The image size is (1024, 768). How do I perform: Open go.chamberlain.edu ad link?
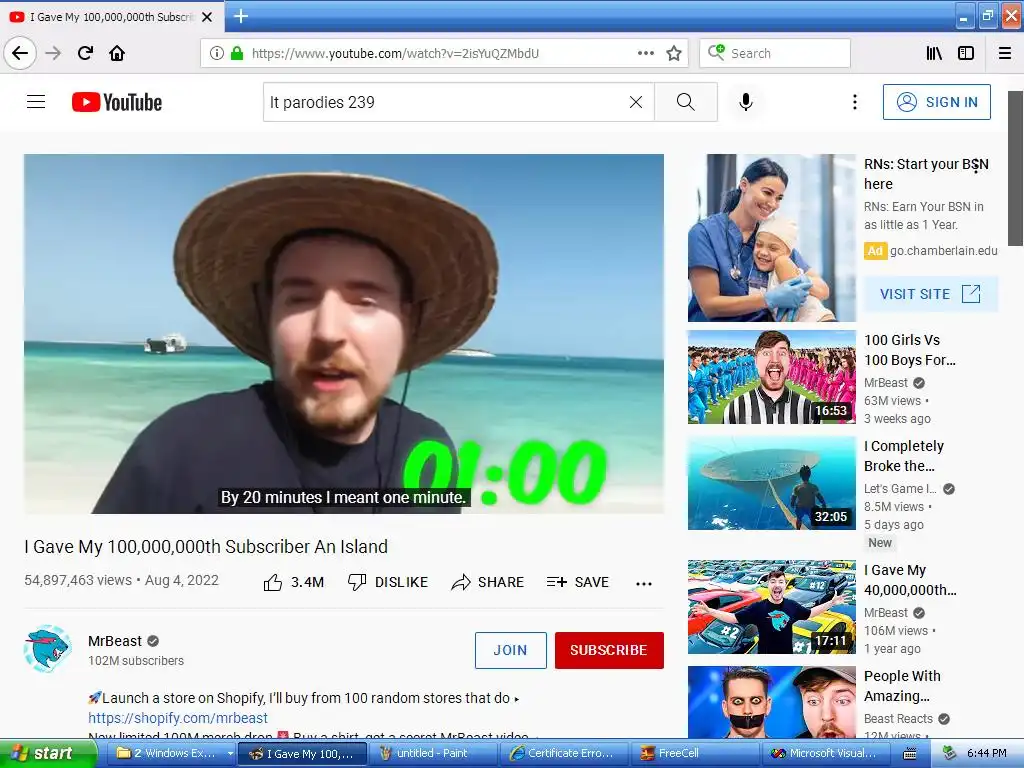943,250
